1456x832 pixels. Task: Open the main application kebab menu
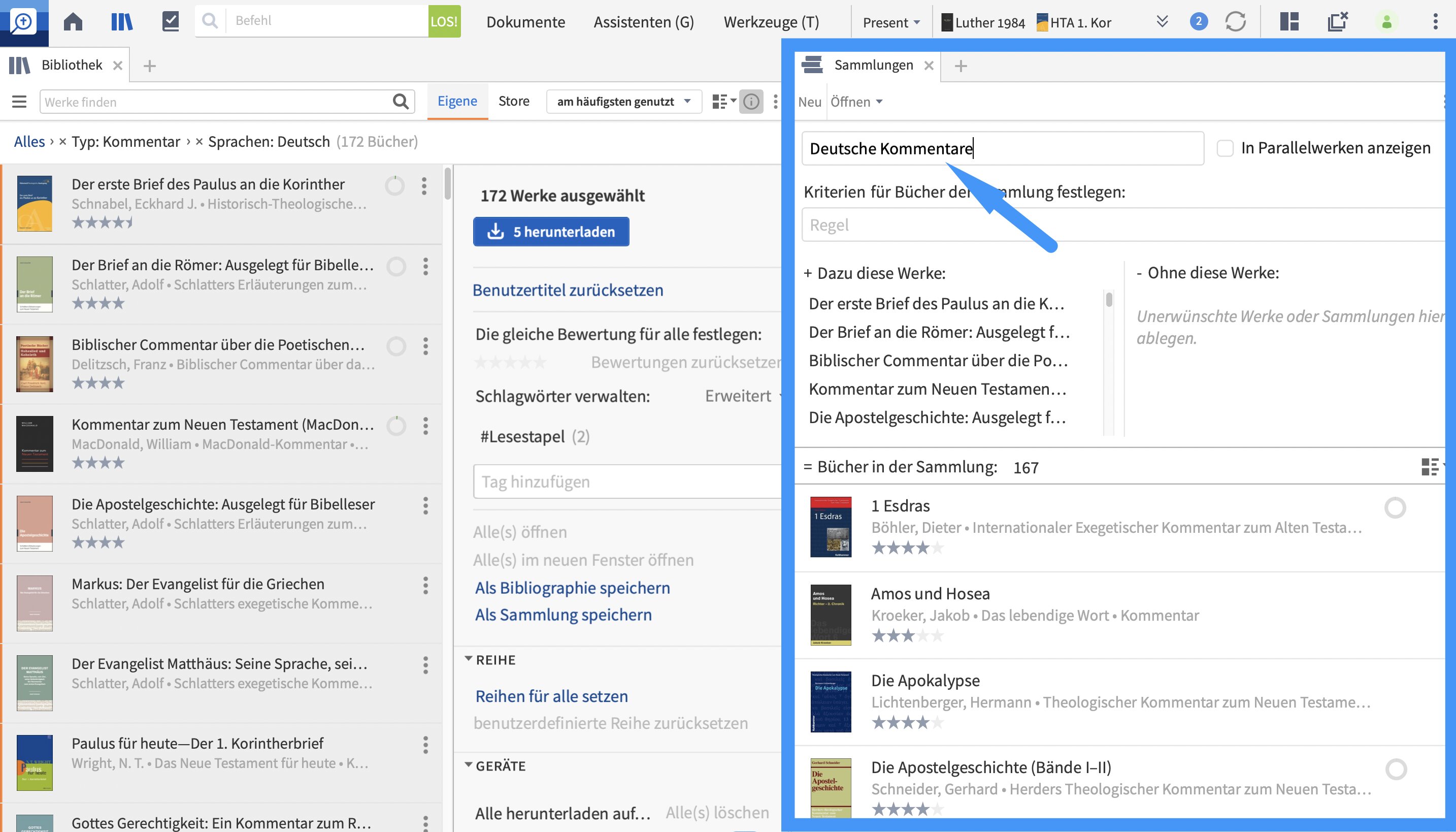[1435, 22]
